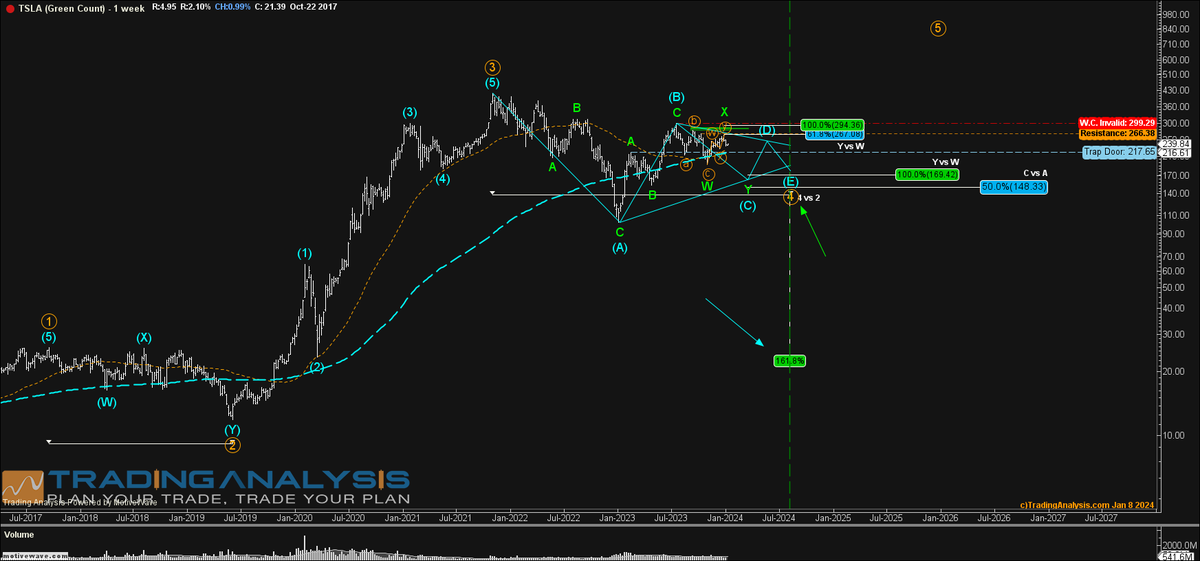
Task: Click the cyan (A) wave label
Action: coord(620,246)
